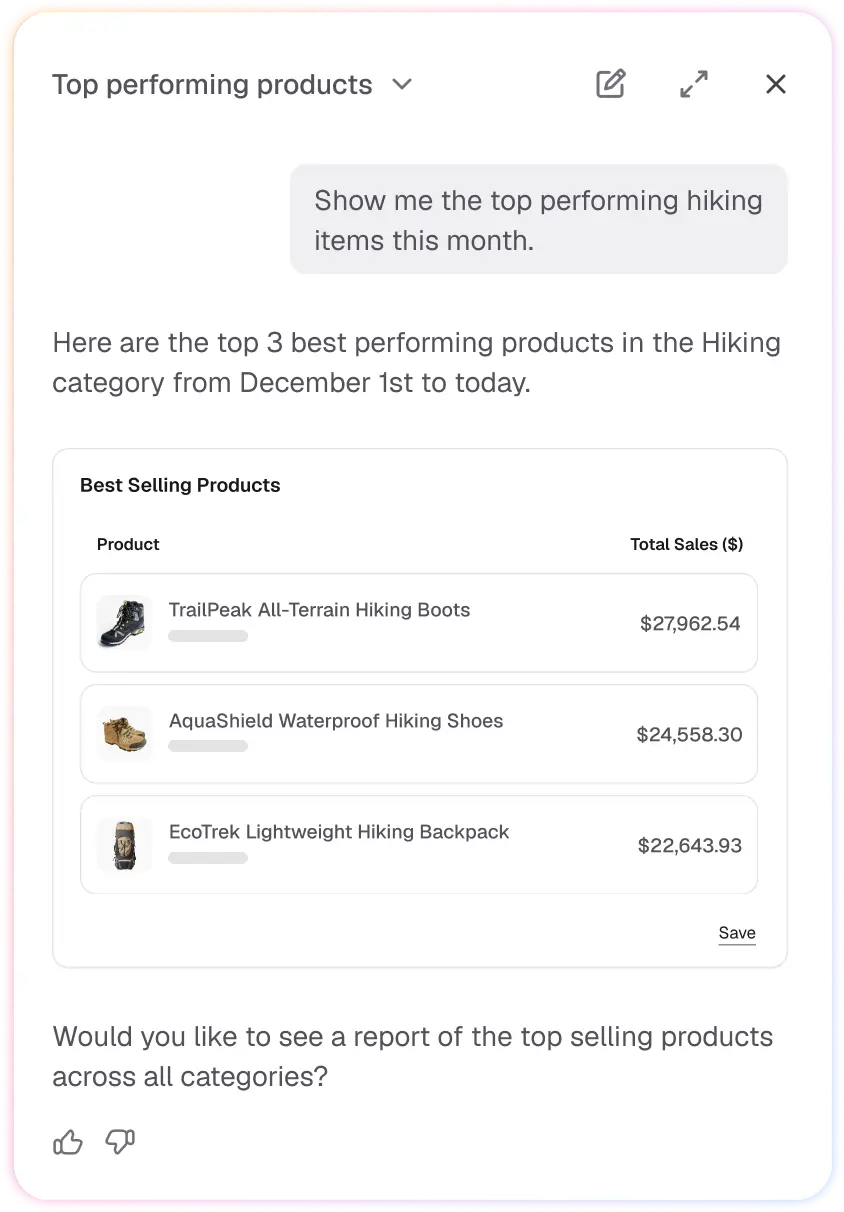
Task: Open the Top performing products dropdown
Action: [x=401, y=84]
